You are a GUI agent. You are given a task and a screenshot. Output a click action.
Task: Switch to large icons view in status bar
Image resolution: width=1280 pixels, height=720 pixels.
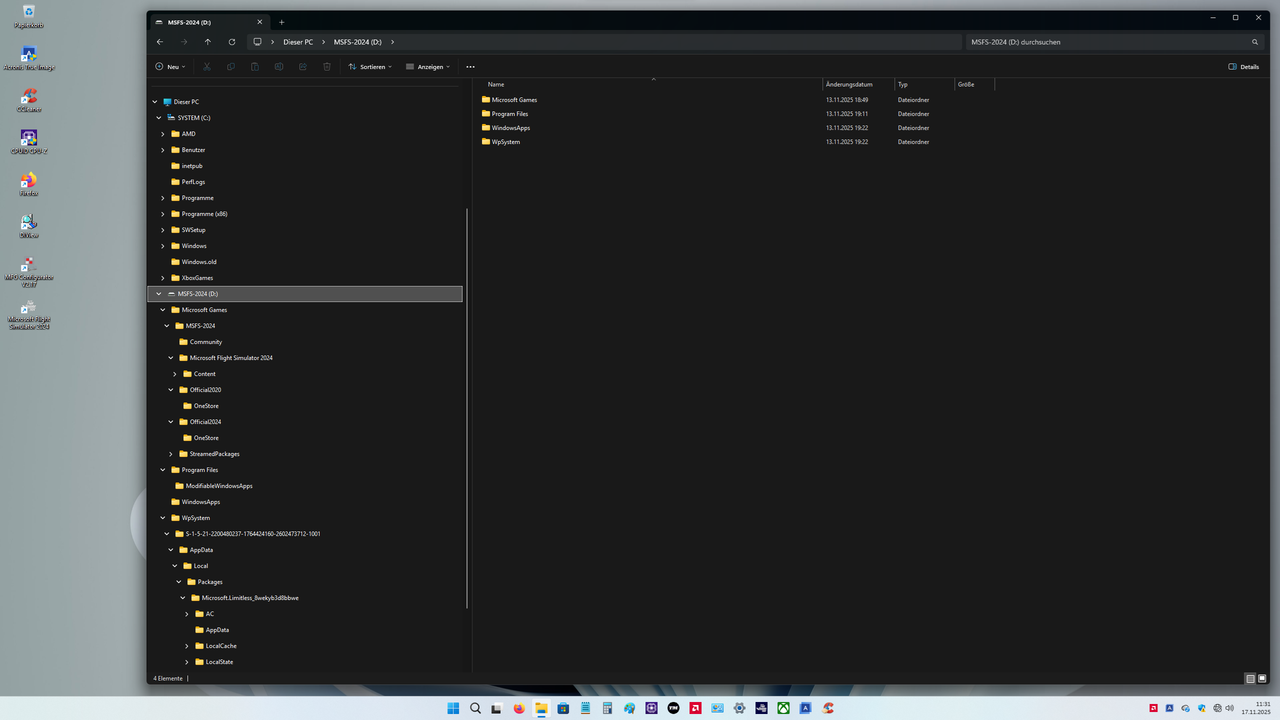(1262, 678)
